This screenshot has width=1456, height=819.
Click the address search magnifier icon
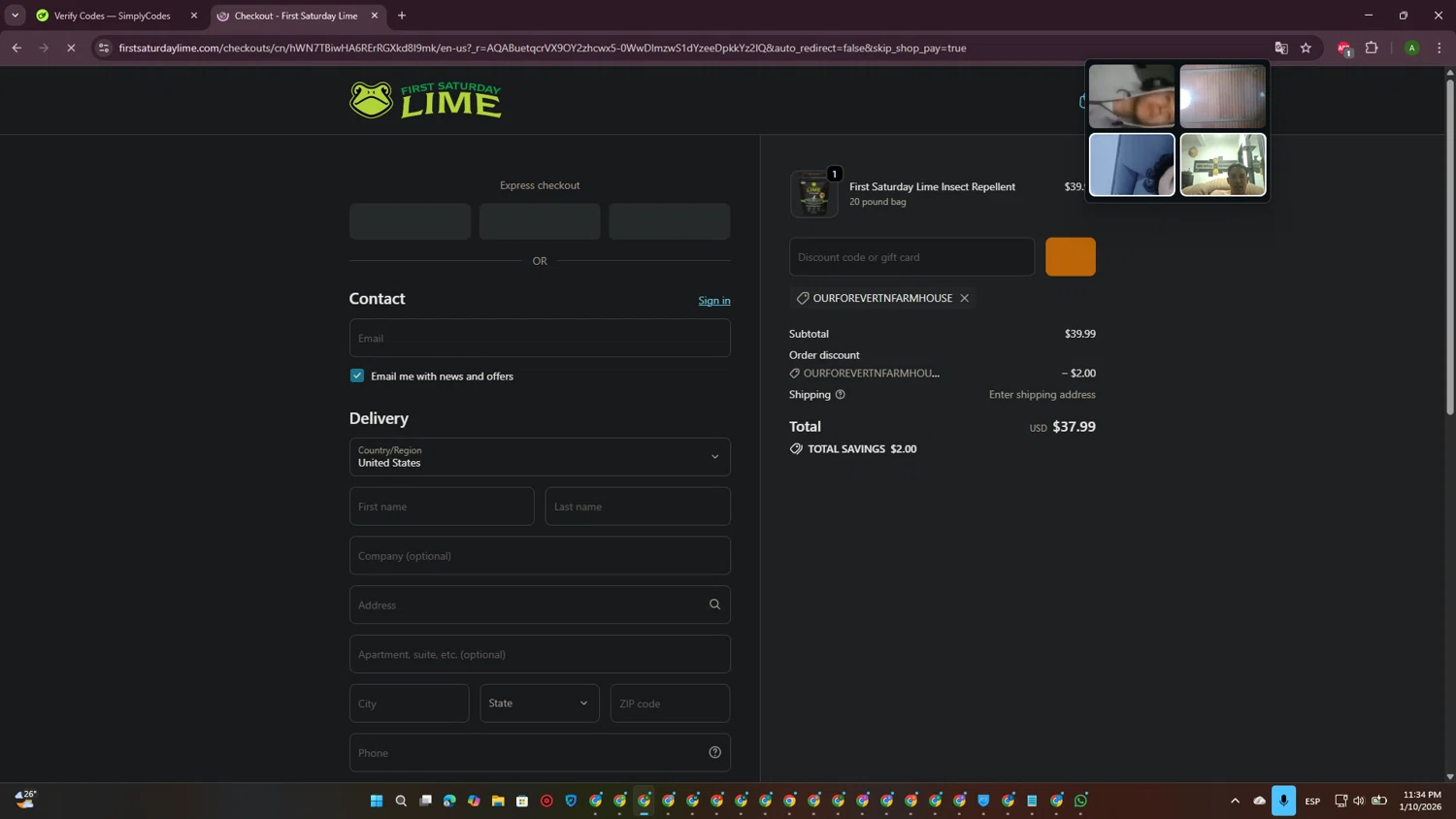coord(714,605)
